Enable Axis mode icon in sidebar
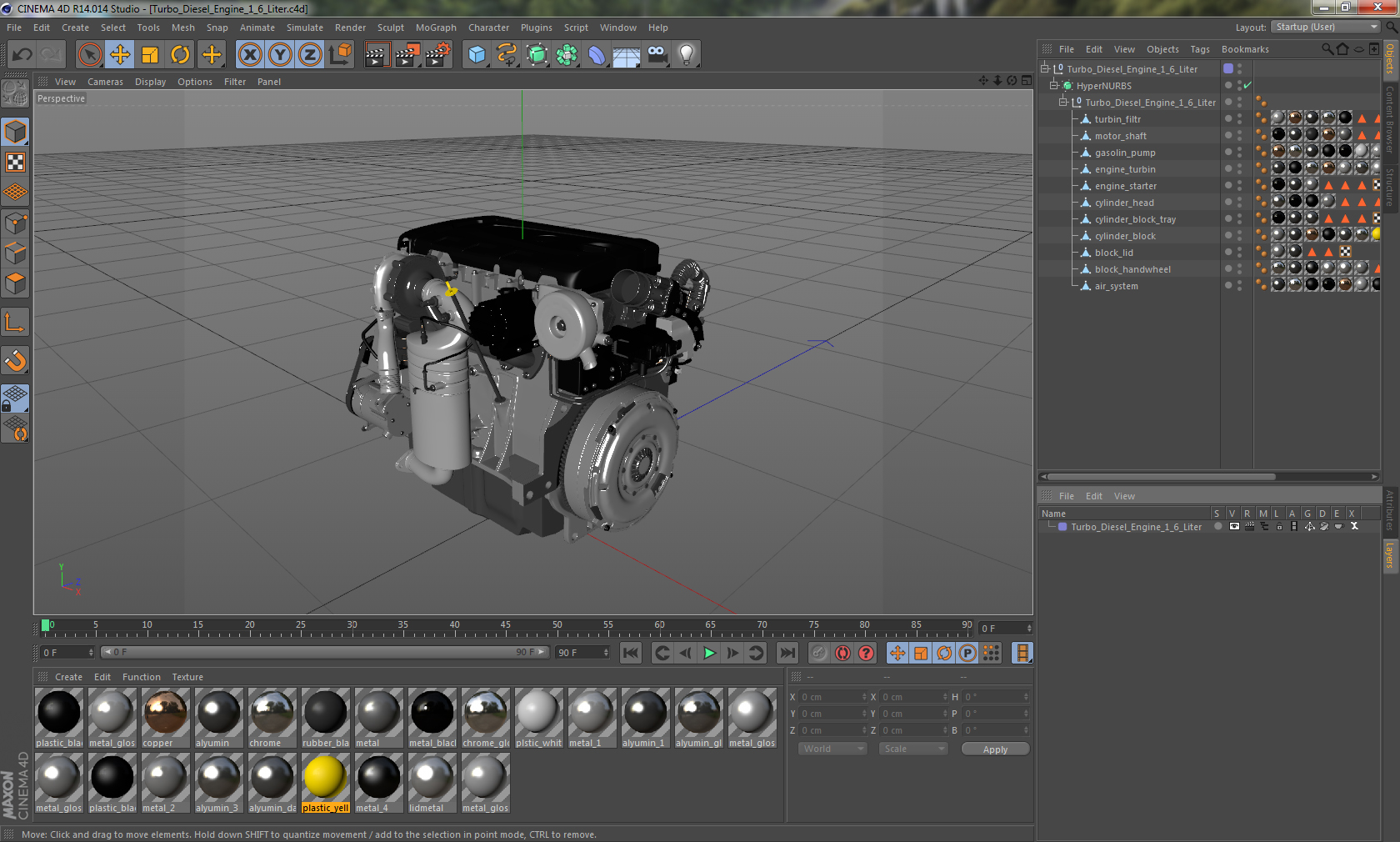The image size is (1400, 842). tap(15, 322)
